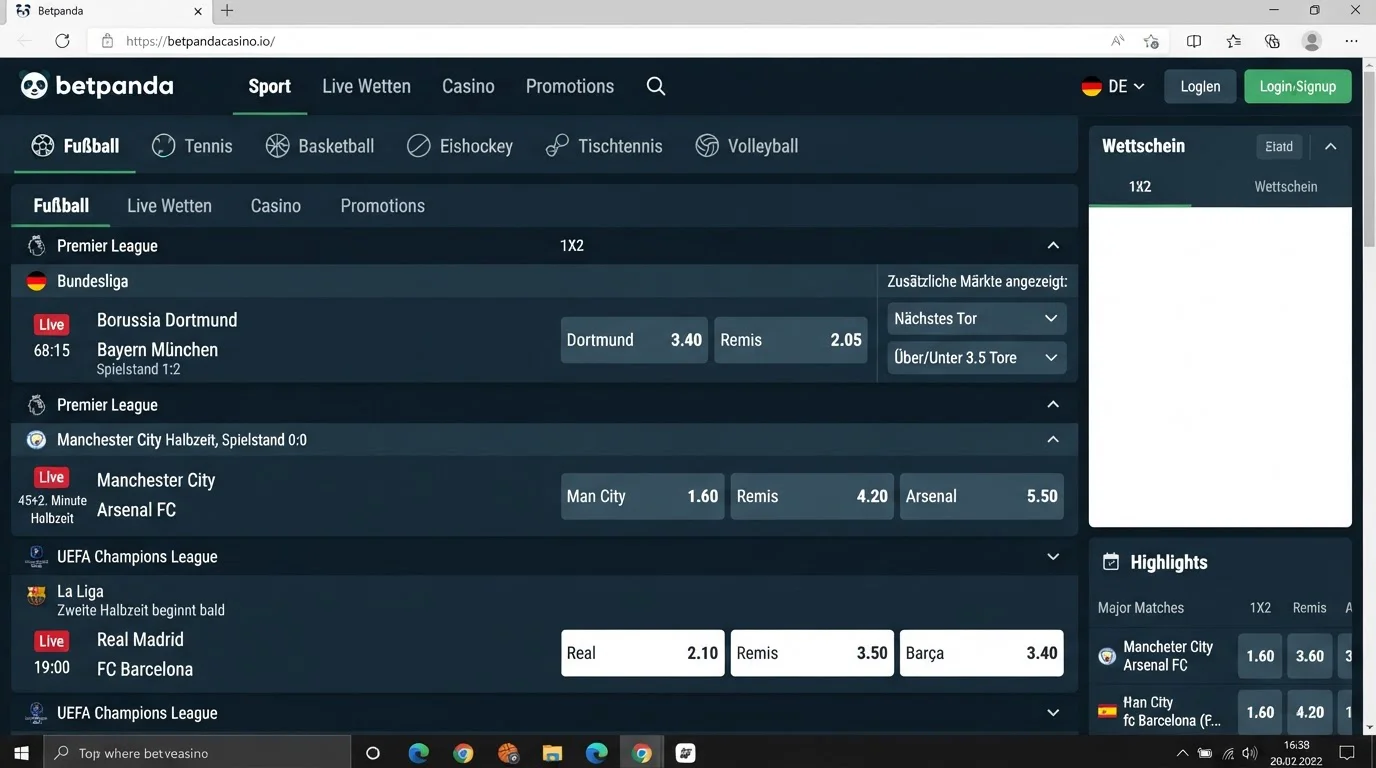Select Barça odds 3.40

[982, 653]
